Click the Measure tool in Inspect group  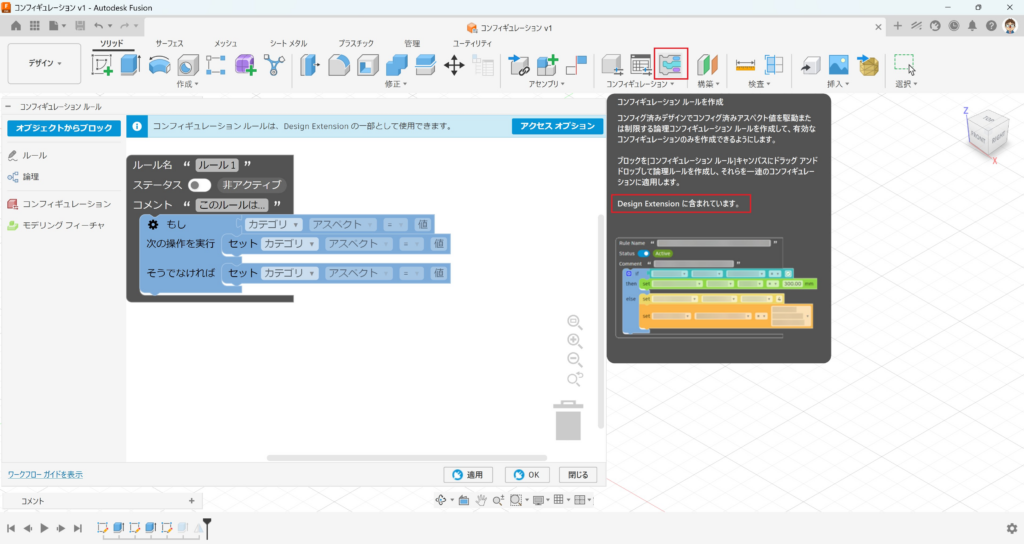click(x=746, y=65)
